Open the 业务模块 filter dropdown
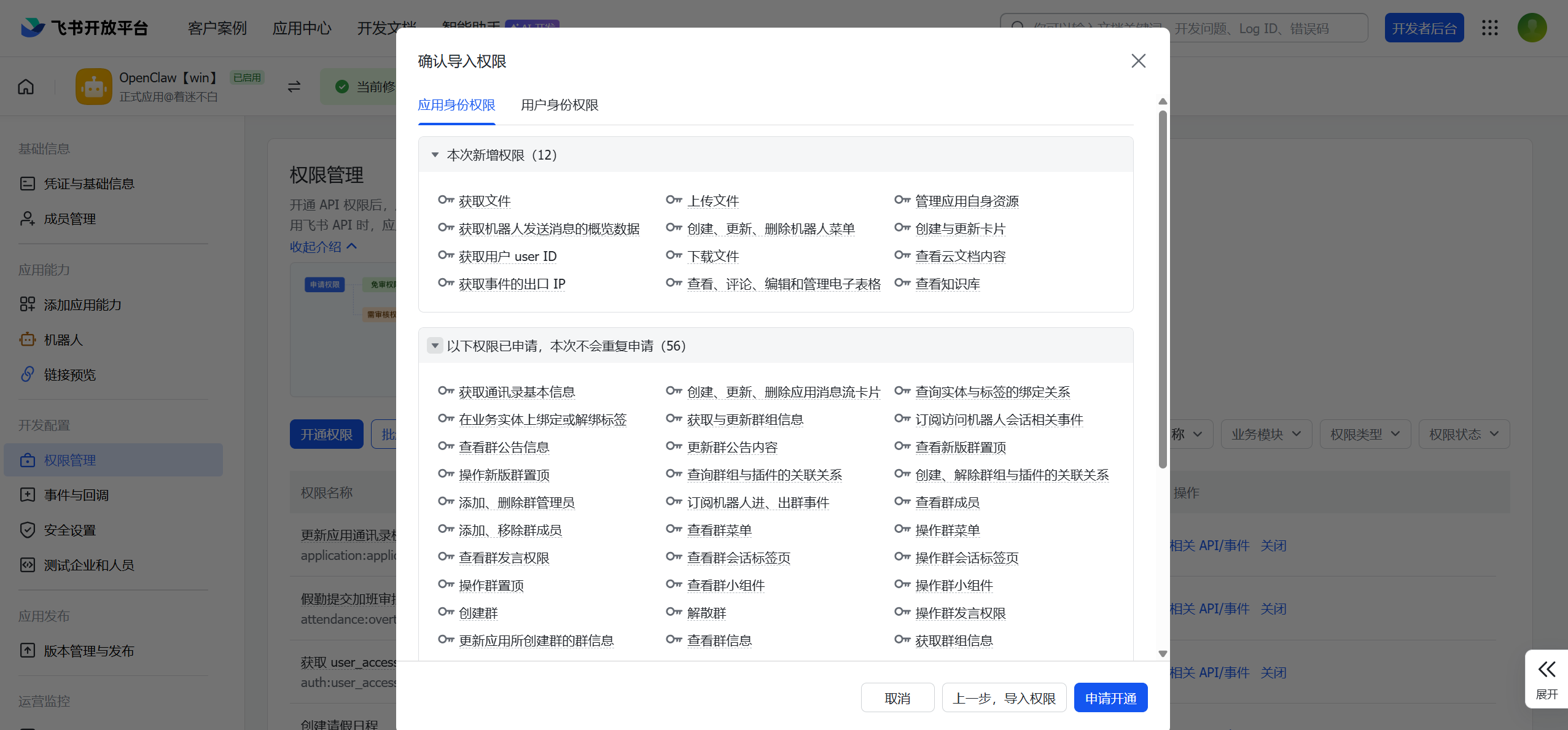Screen dimensions: 1568x730 (x=1266, y=434)
